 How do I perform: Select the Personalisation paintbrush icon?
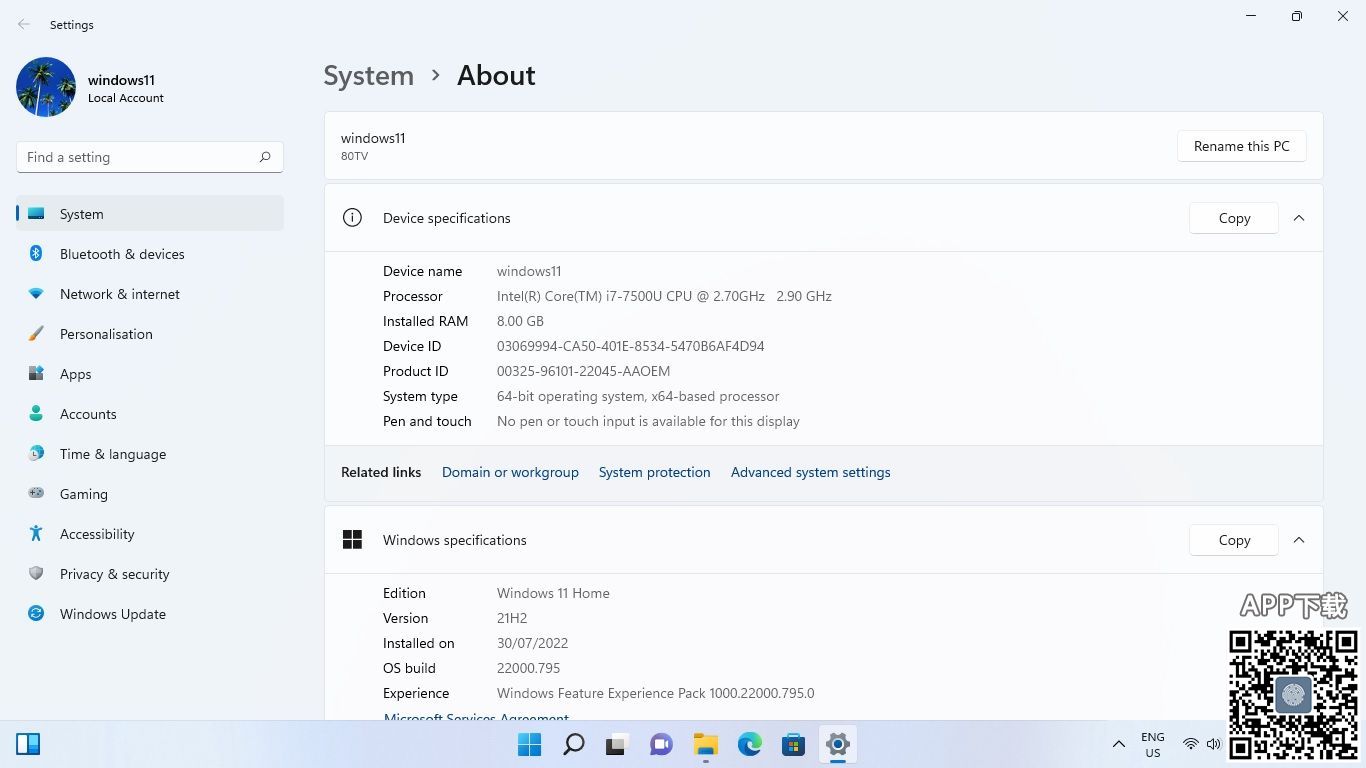36,334
